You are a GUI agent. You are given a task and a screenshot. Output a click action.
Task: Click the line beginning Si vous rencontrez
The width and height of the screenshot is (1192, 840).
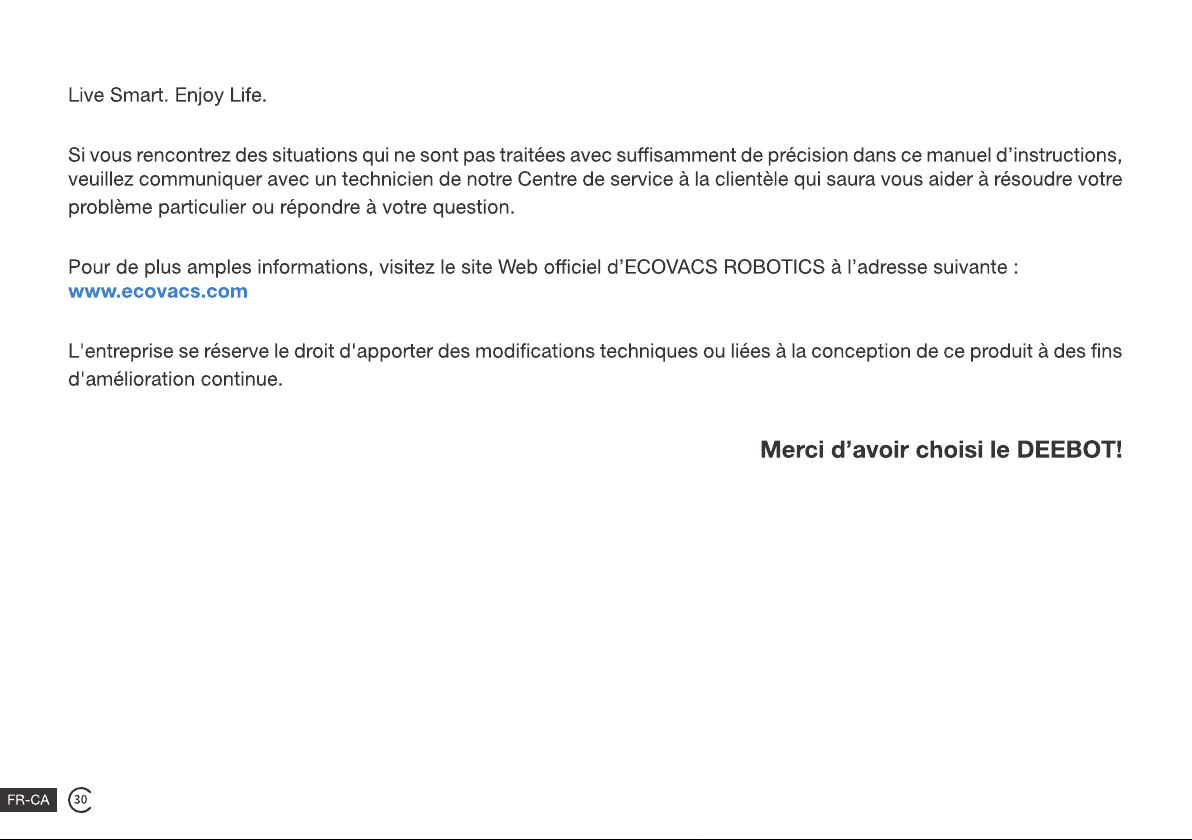pos(594,155)
